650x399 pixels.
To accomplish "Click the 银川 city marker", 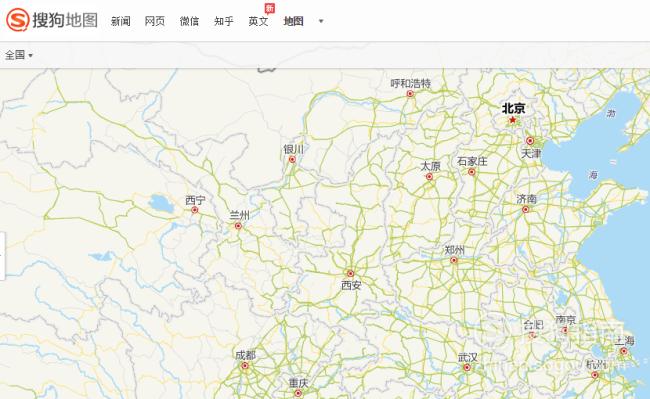I will 292,160.
